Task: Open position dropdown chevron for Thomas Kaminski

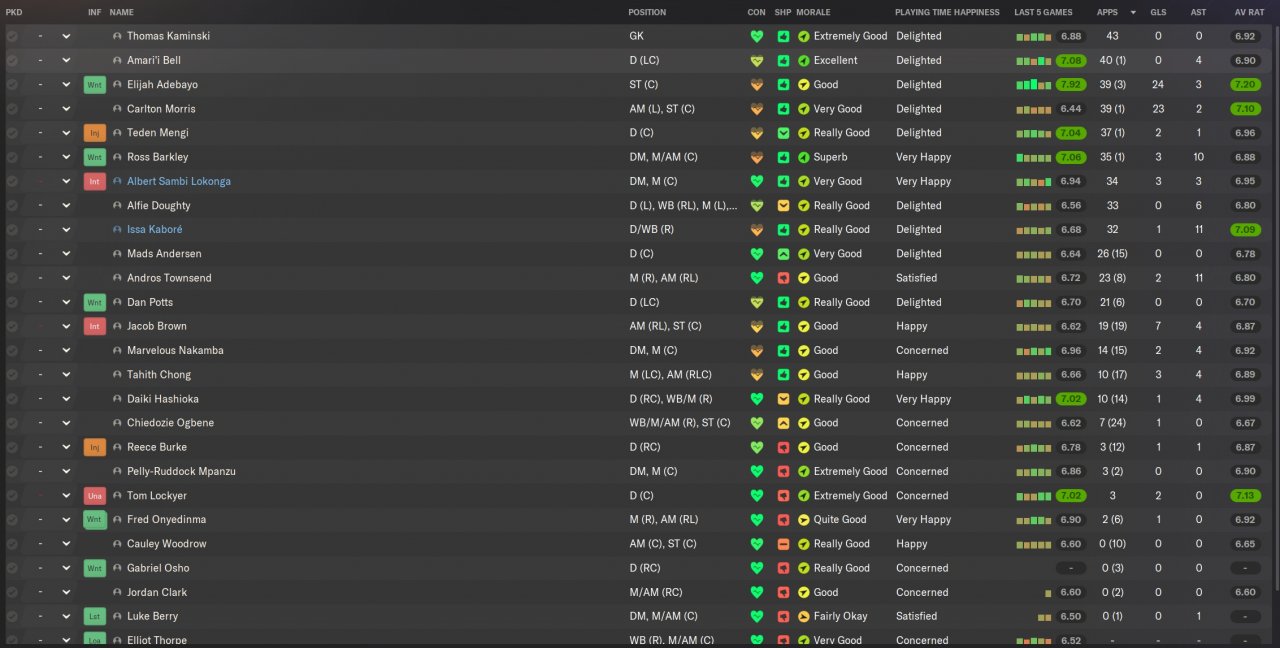Action: (x=66, y=36)
